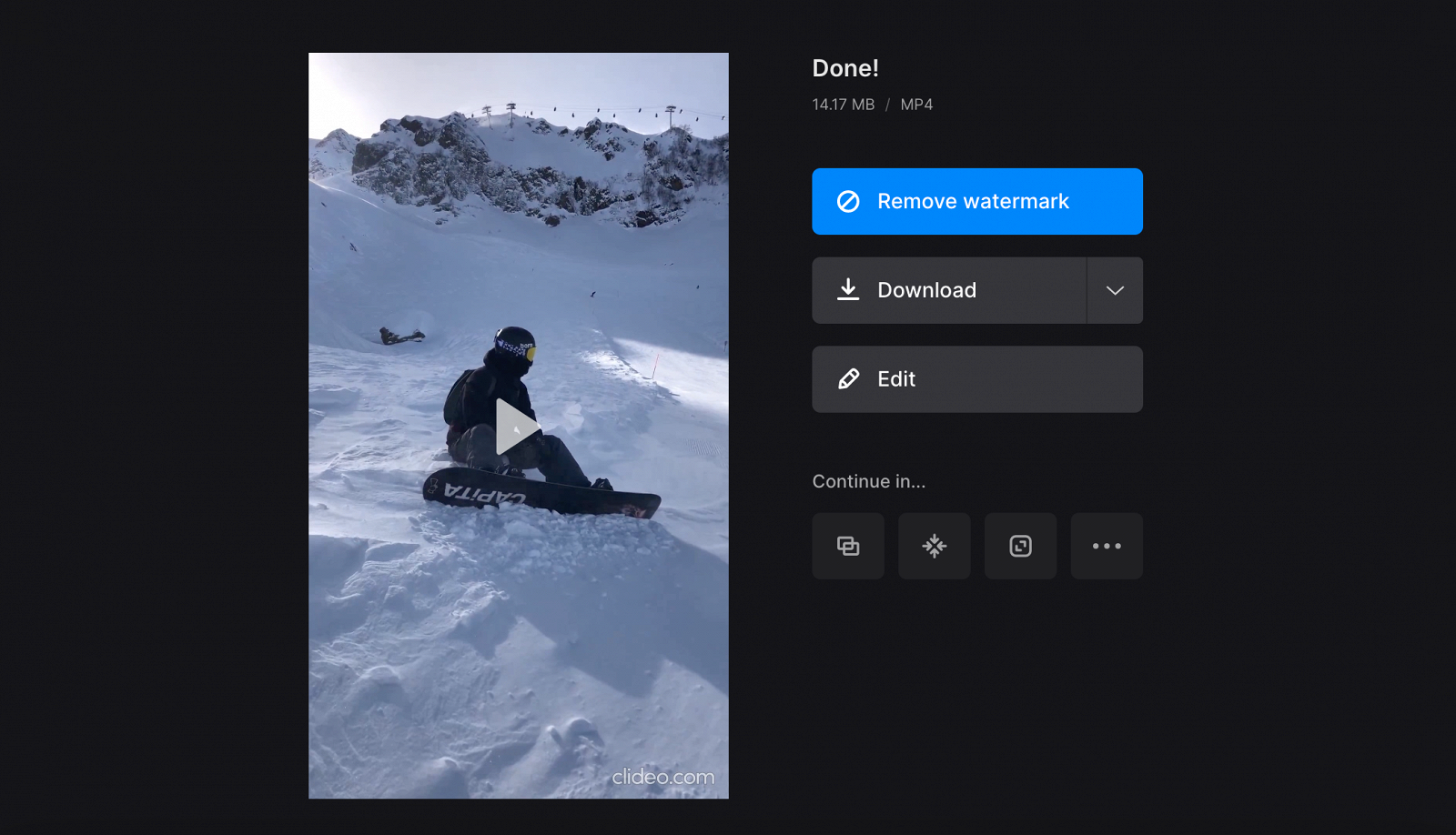Click the clideo.com watermark link
1456x835 pixels.
tap(663, 778)
